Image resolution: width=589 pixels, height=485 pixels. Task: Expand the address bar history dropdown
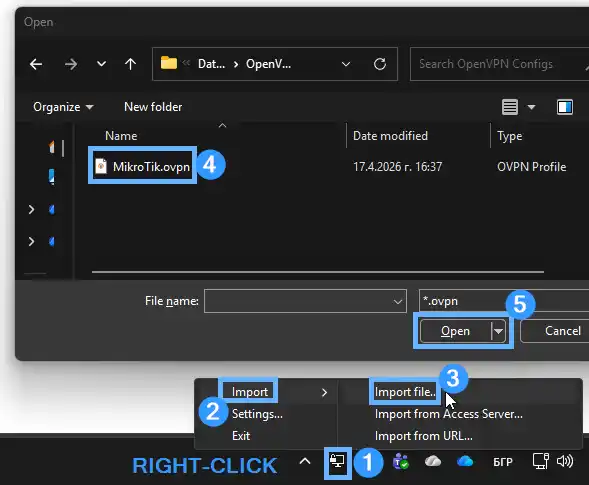[x=346, y=64]
